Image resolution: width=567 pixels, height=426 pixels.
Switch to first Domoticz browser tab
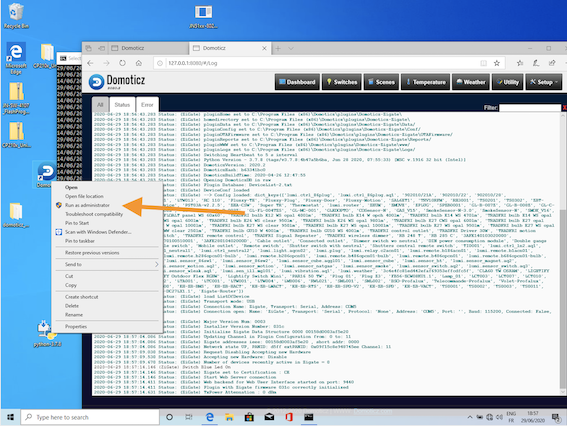(x=148, y=48)
